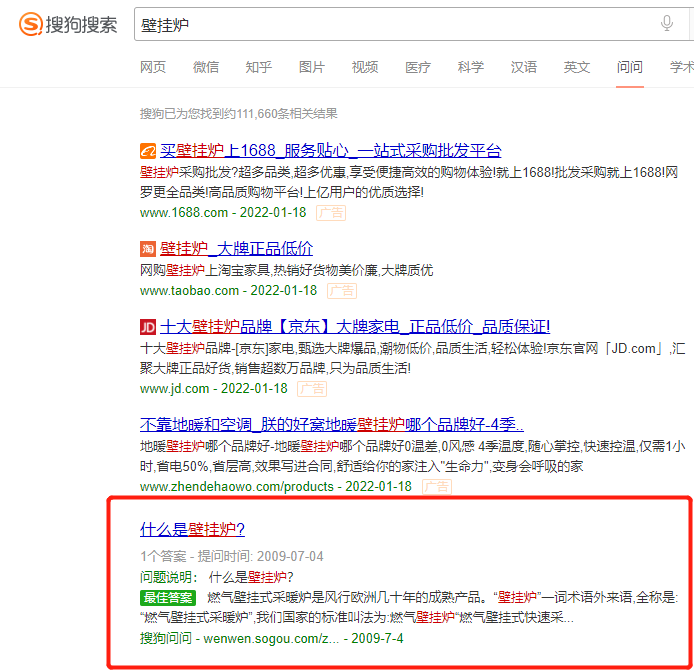
Task: Switch to the 视频 tab
Action: coord(365,67)
